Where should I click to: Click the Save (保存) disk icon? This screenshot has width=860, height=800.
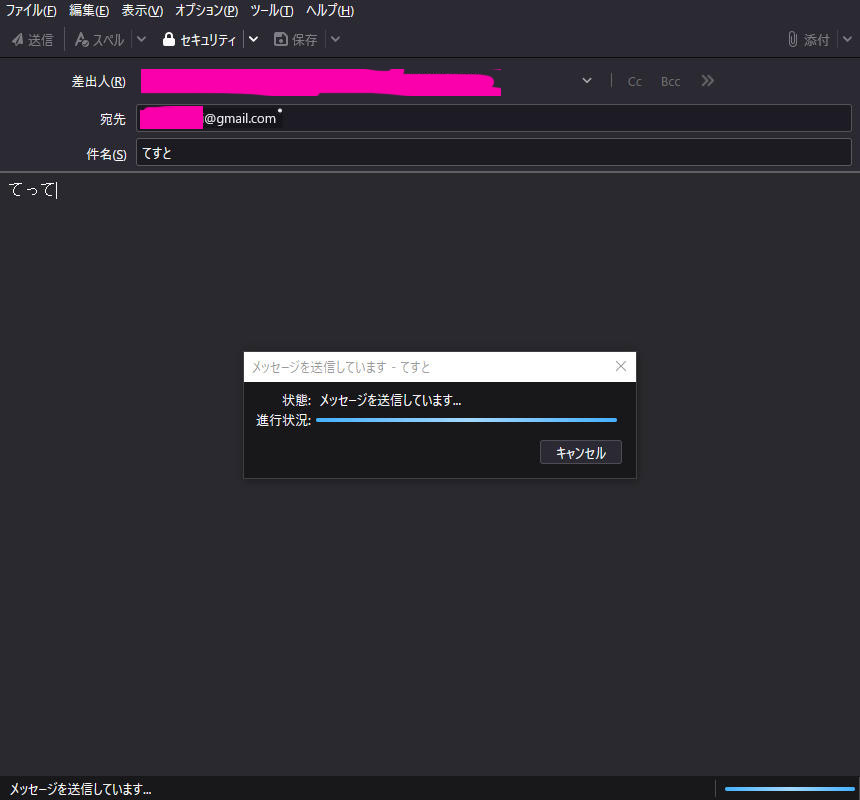tap(281, 40)
